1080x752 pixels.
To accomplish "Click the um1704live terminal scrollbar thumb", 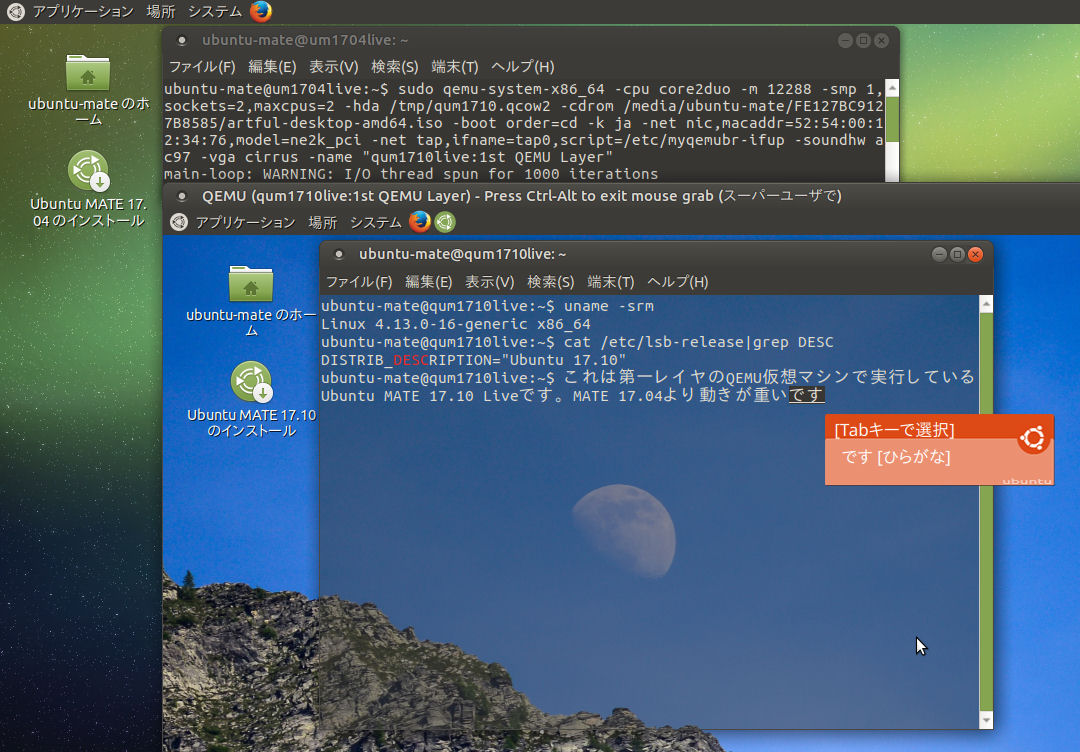I will coord(892,119).
